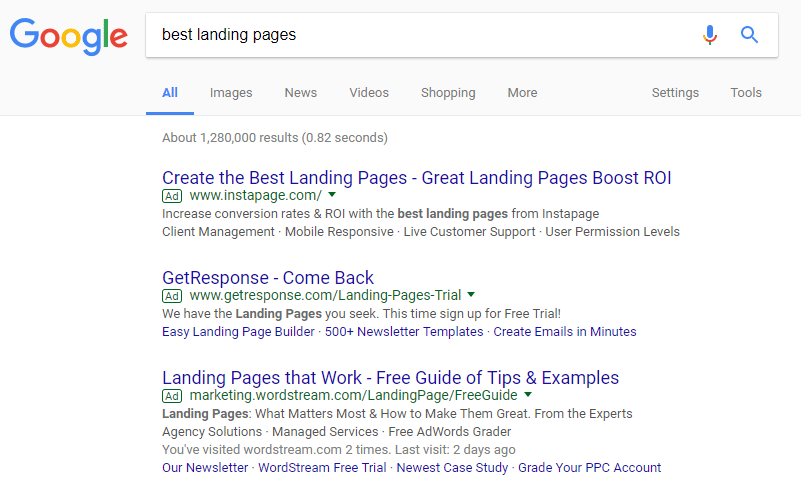Image resolution: width=801 pixels, height=490 pixels.
Task: Click 'Our Newsletter' sitelink
Action: [205, 468]
